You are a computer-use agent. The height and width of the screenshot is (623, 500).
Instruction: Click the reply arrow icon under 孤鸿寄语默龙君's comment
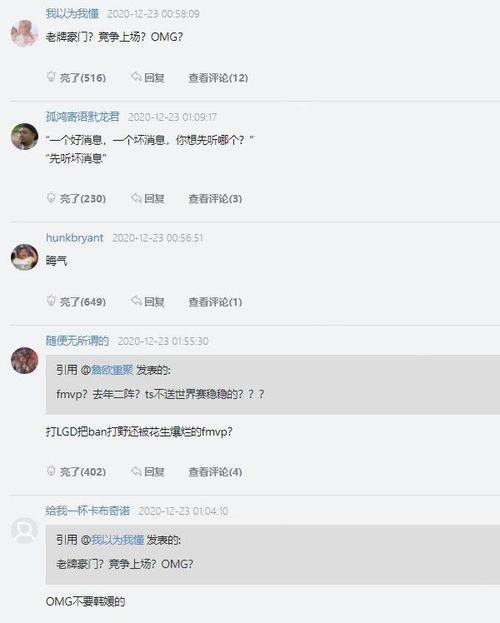[136, 197]
